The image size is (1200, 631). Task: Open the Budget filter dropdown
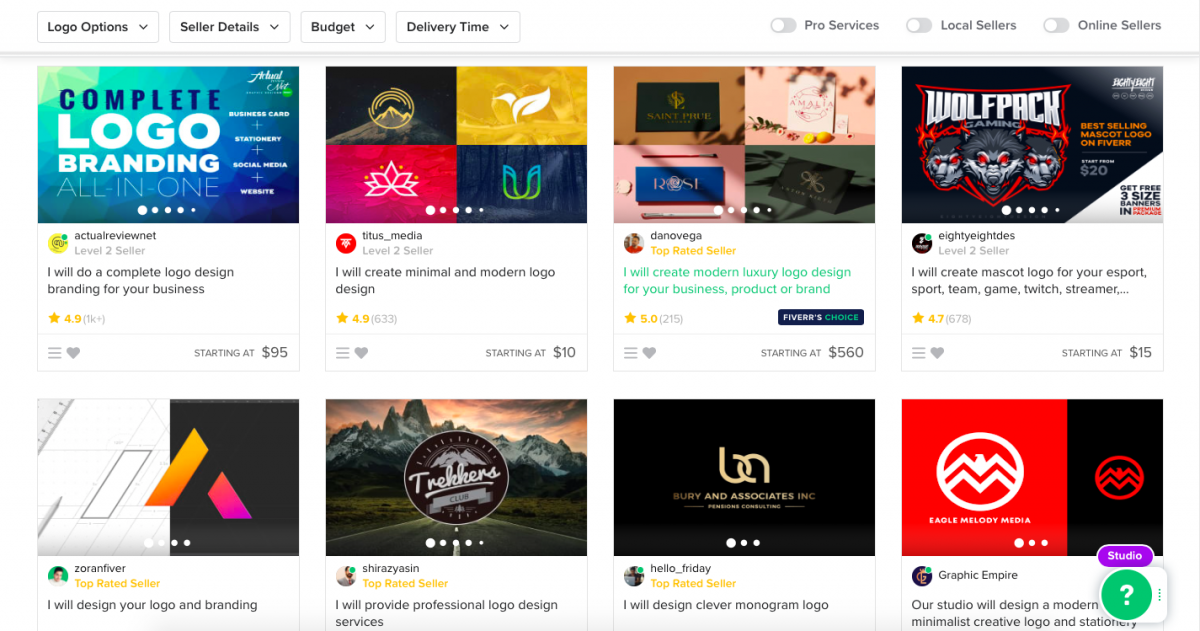tap(343, 27)
